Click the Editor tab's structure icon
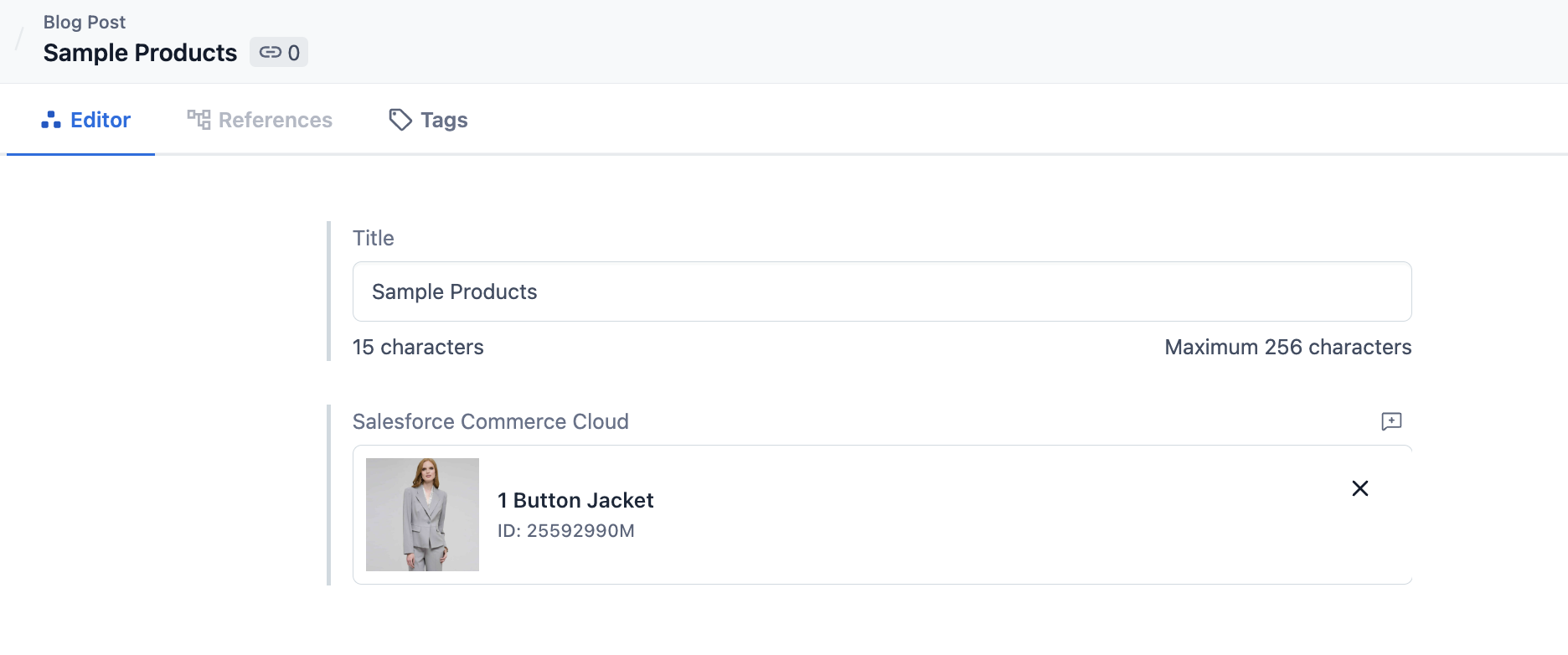 pos(51,120)
